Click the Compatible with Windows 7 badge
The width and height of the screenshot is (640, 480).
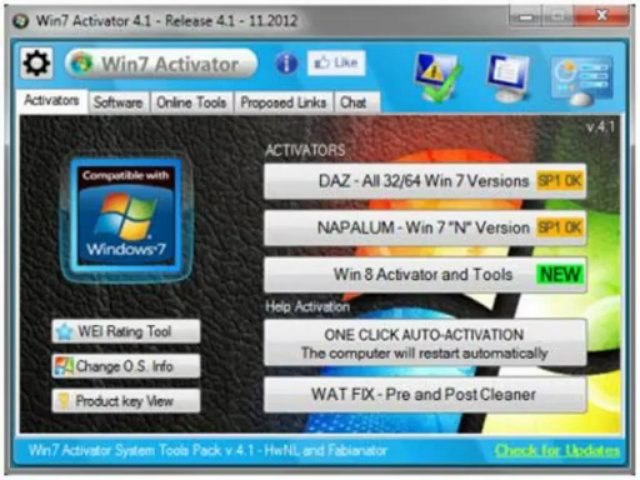tap(126, 218)
